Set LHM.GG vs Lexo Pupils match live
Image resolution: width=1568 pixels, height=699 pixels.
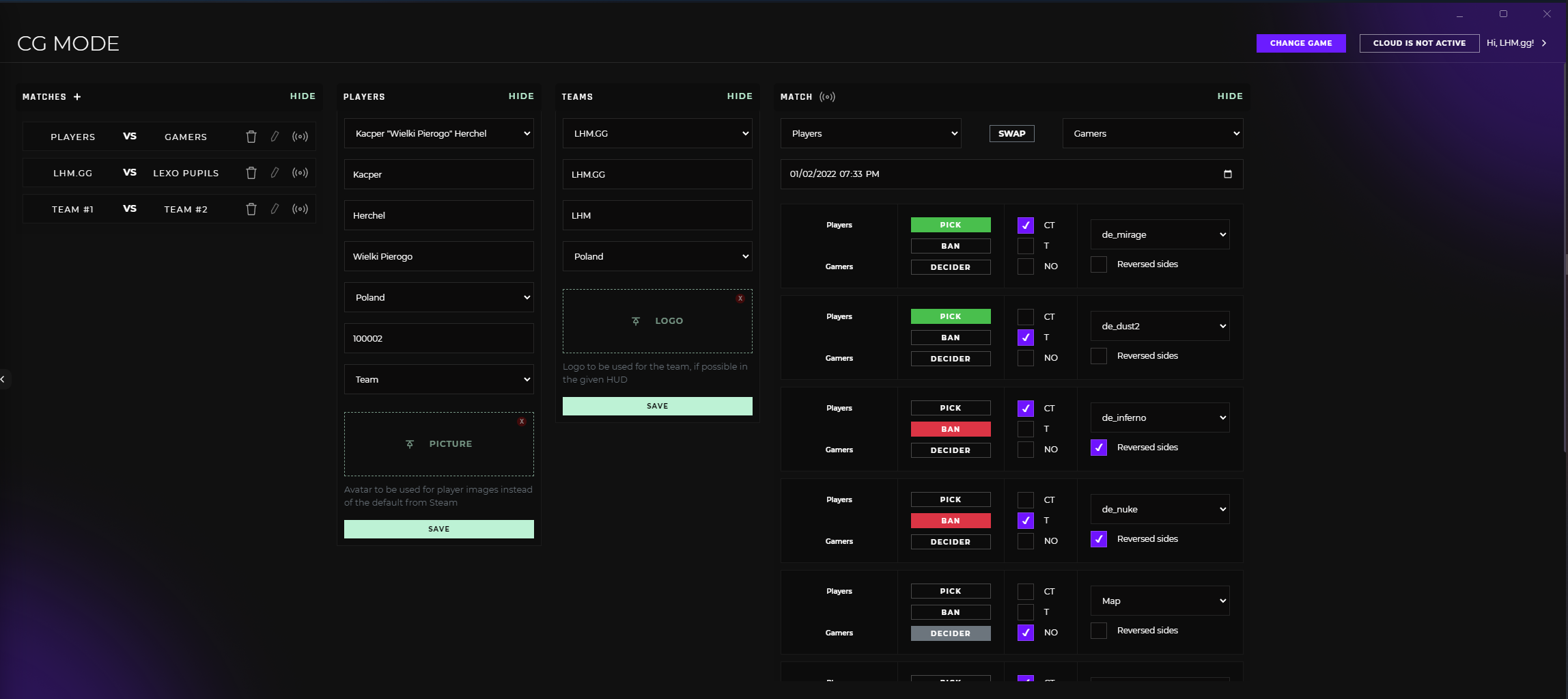[300, 173]
